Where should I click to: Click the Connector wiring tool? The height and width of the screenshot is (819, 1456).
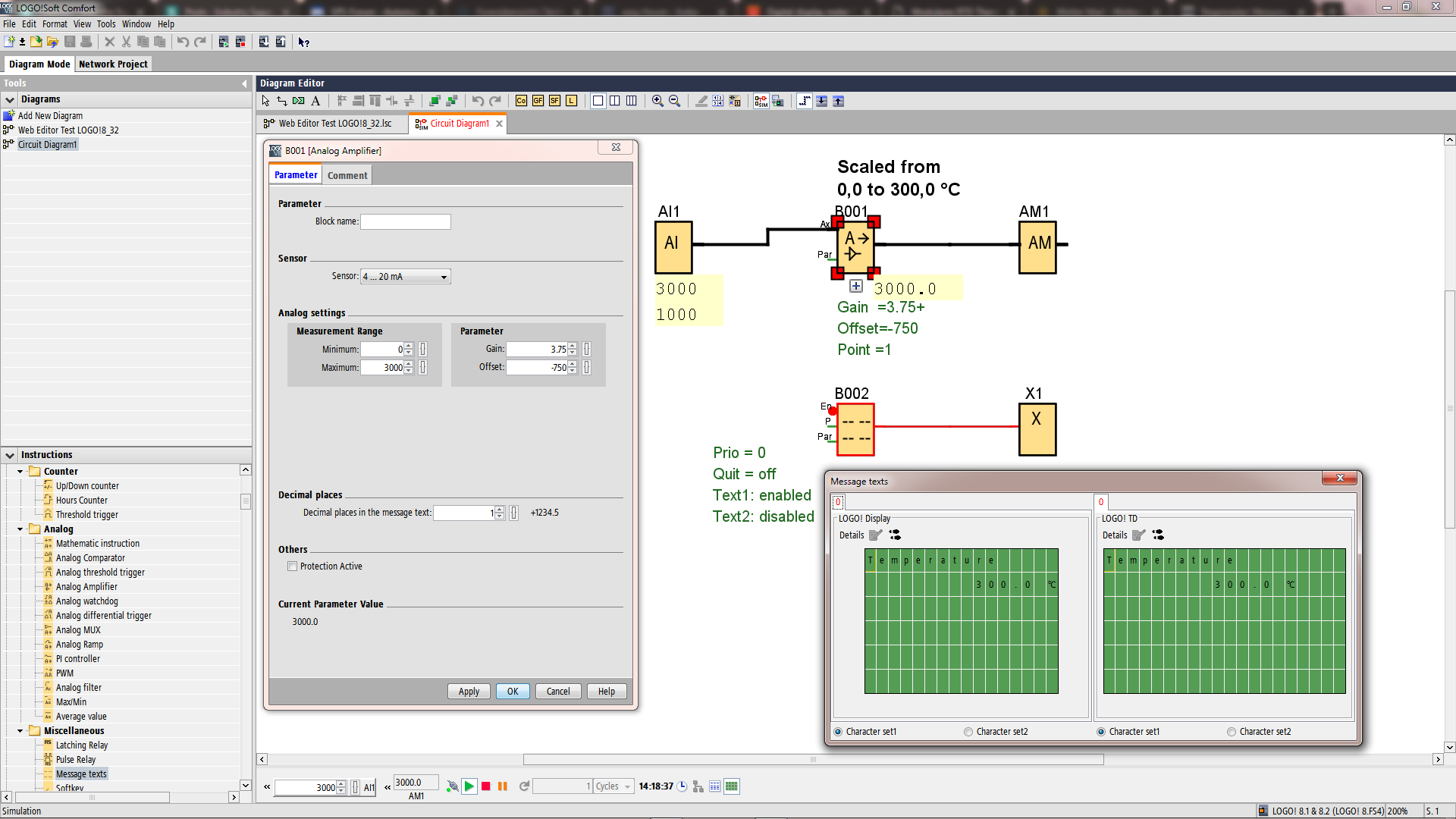pos(282,101)
